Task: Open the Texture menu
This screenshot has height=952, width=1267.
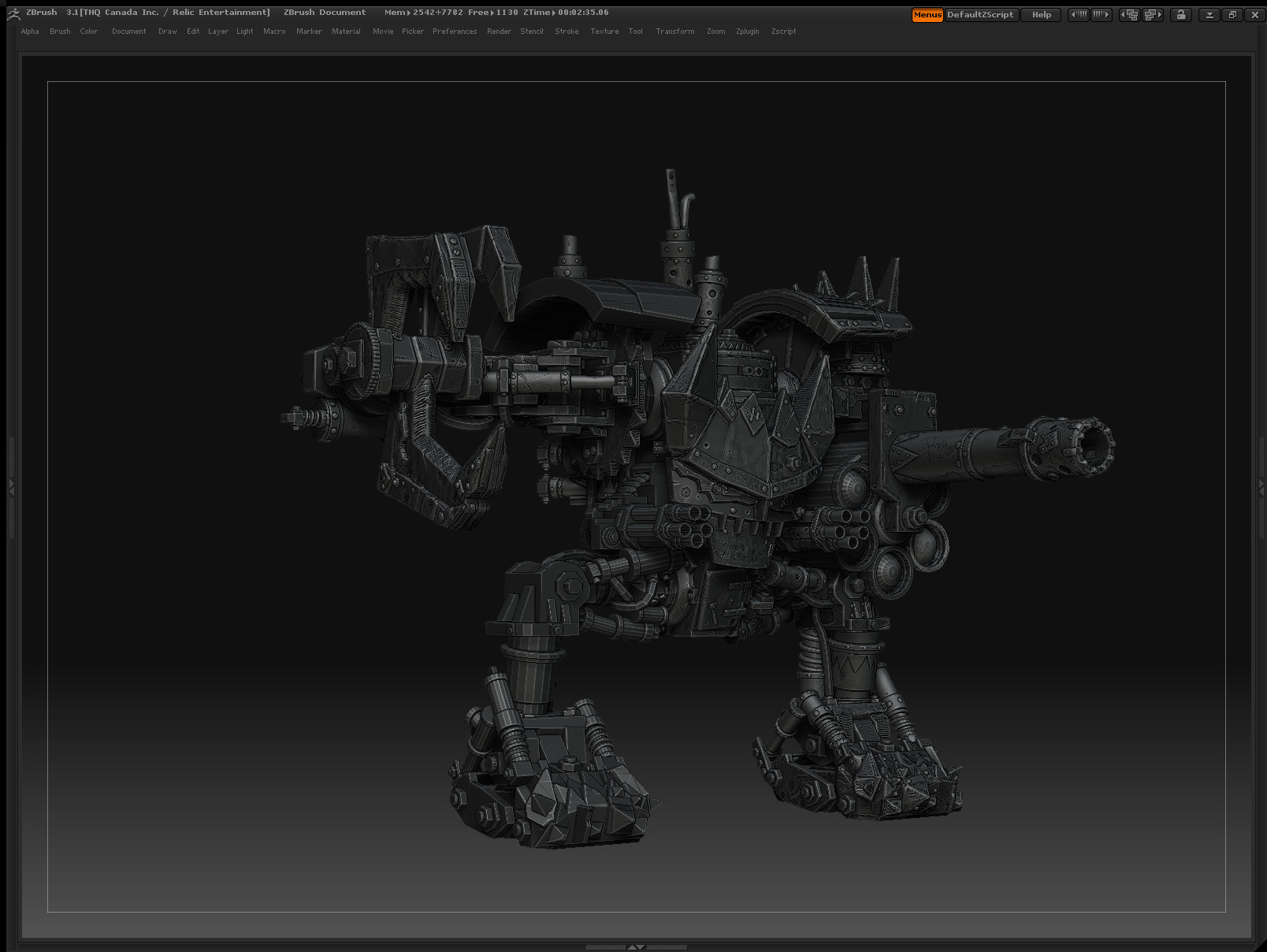Action: point(605,32)
